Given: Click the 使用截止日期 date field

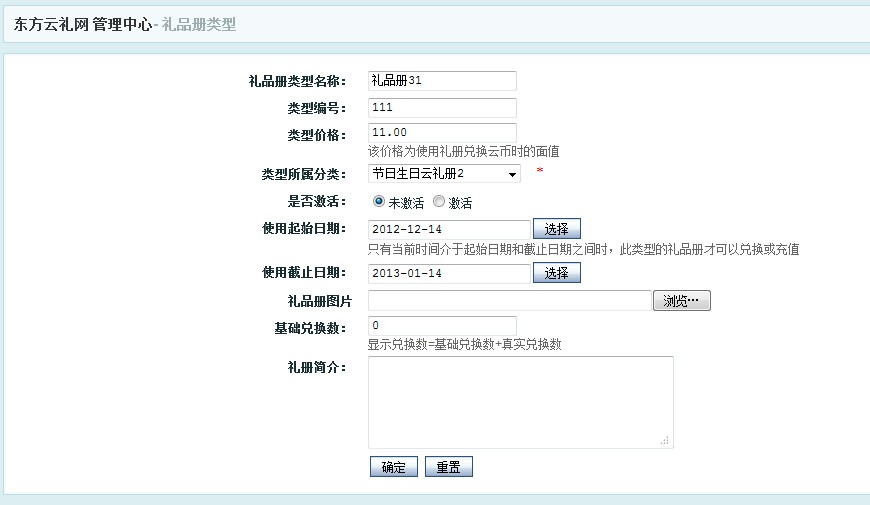Looking at the screenshot, I should [x=449, y=273].
